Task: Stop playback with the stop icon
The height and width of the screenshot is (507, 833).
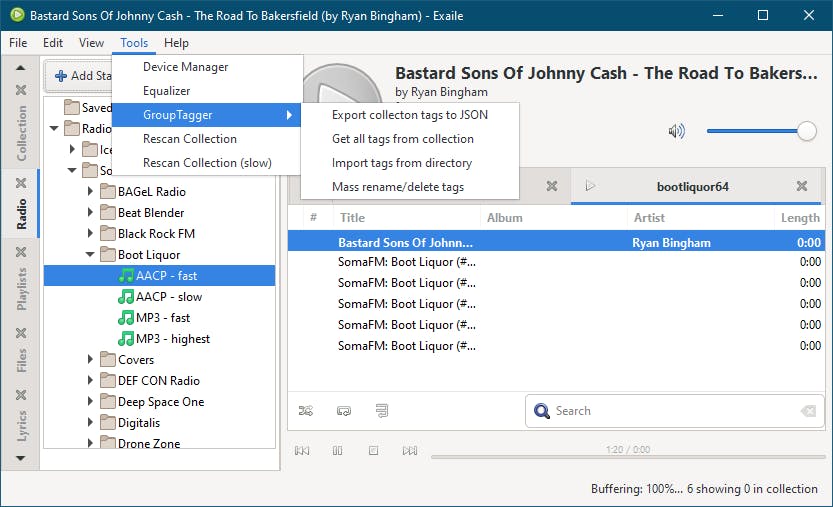Action: (x=373, y=451)
